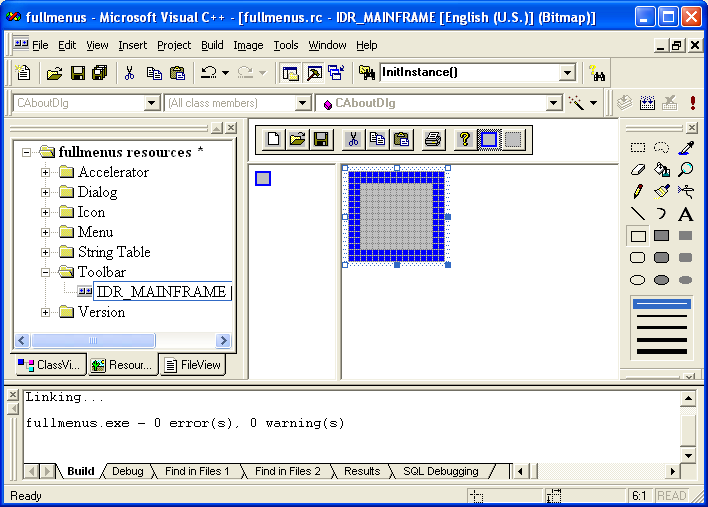The height and width of the screenshot is (507, 708).
Task: Switch to the FileView tab
Action: click(x=193, y=365)
